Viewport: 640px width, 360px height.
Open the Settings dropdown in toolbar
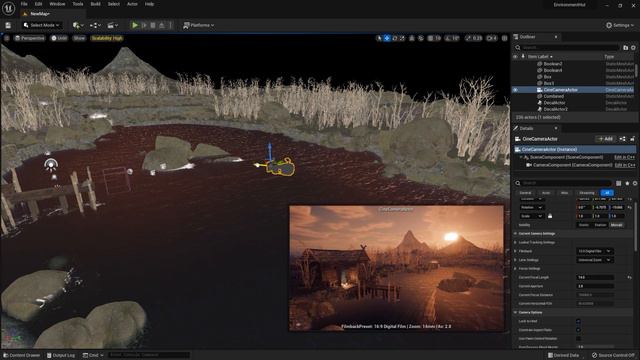pyautogui.click(x=620, y=25)
